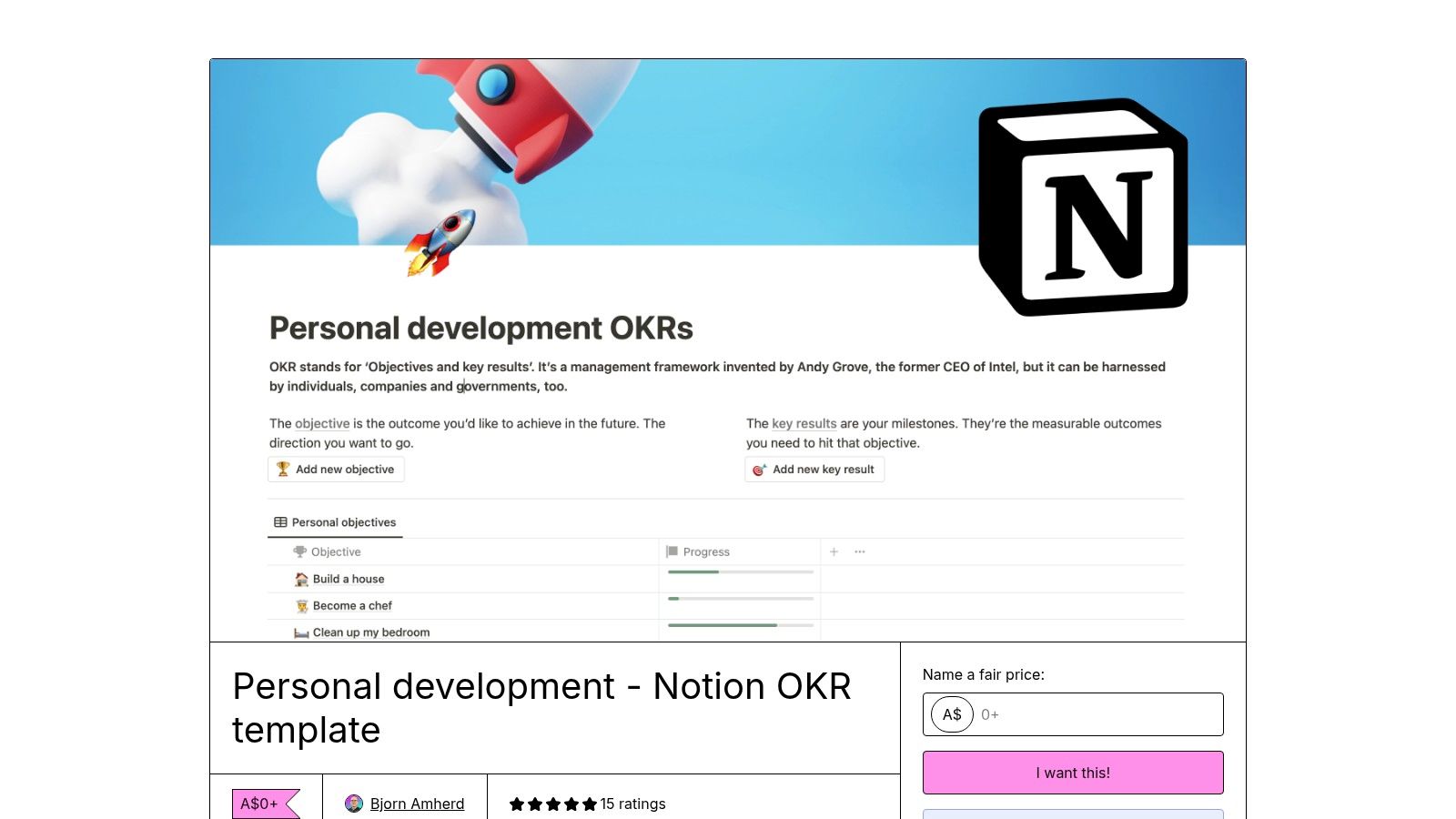The image size is (1456, 819).
Task: Click the I want this! button
Action: [x=1073, y=772]
